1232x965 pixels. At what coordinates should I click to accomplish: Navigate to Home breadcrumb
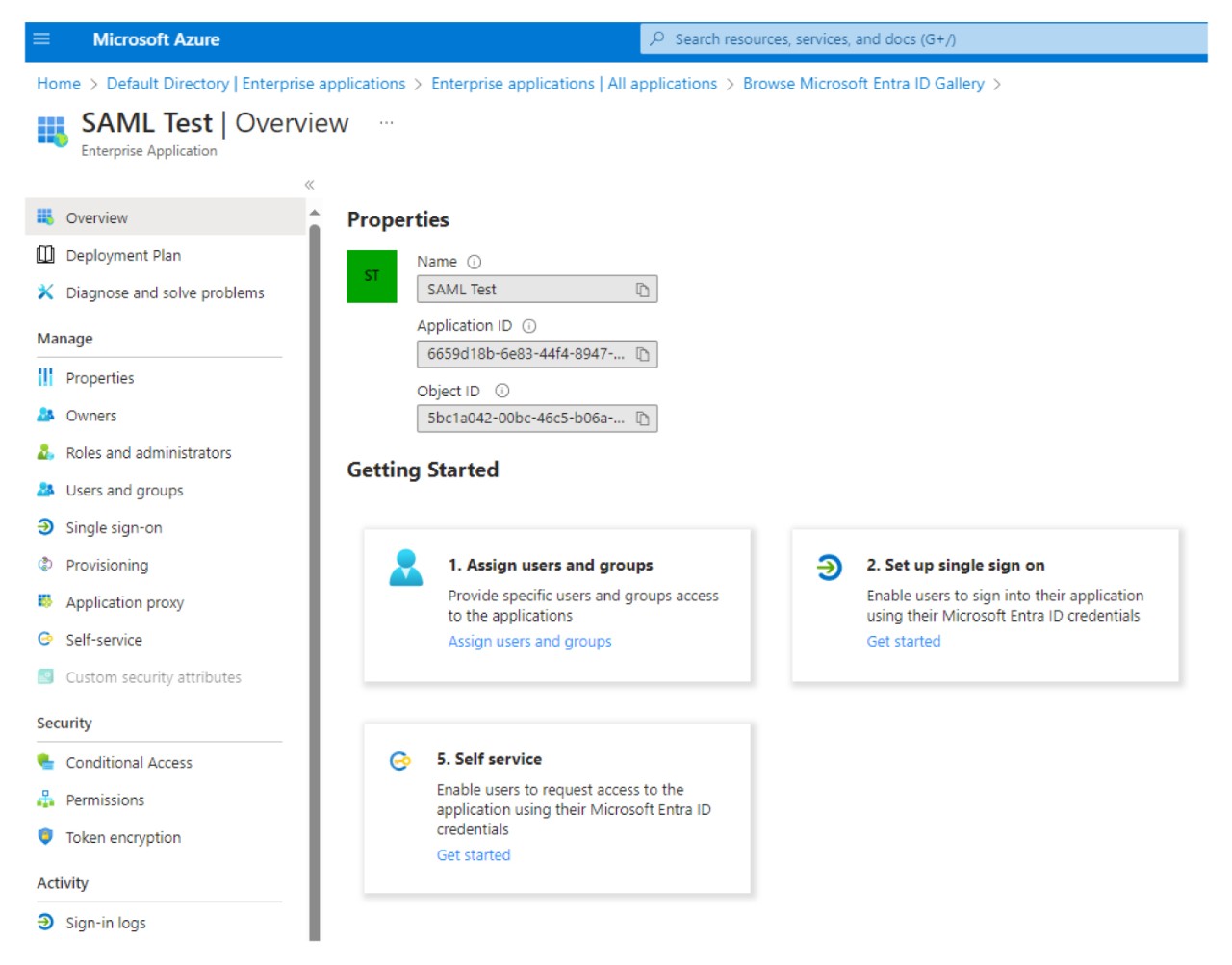tap(59, 84)
